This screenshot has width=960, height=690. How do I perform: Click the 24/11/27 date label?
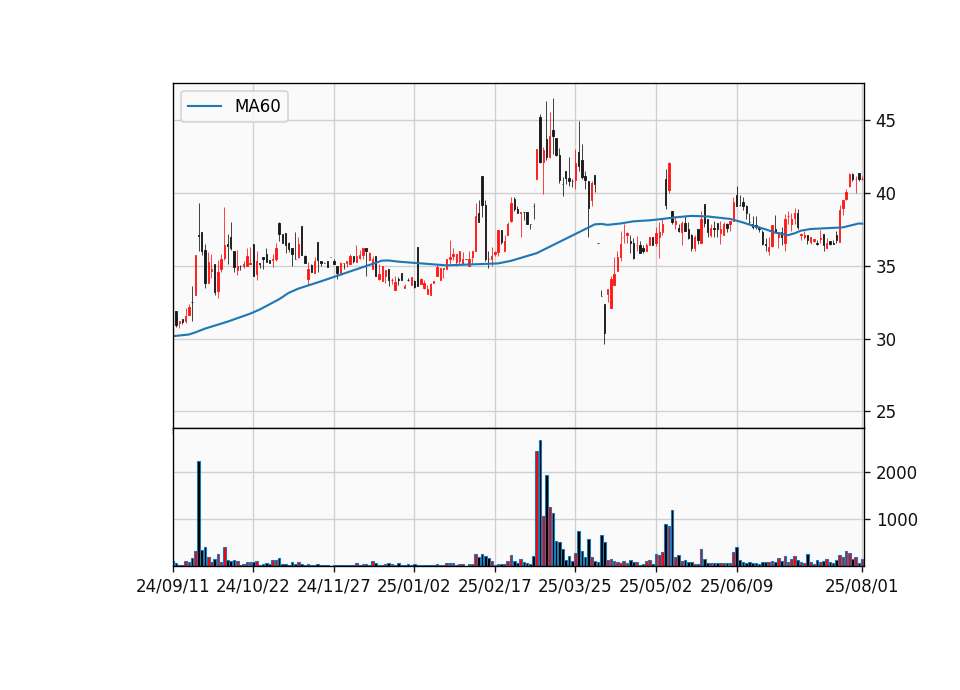click(x=334, y=586)
